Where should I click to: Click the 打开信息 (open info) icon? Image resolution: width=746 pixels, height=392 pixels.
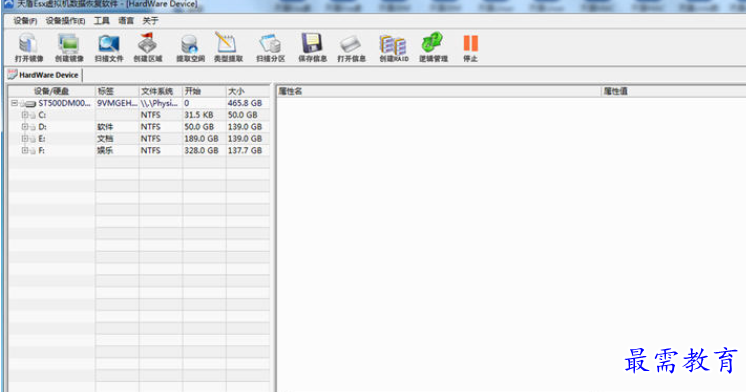click(351, 48)
